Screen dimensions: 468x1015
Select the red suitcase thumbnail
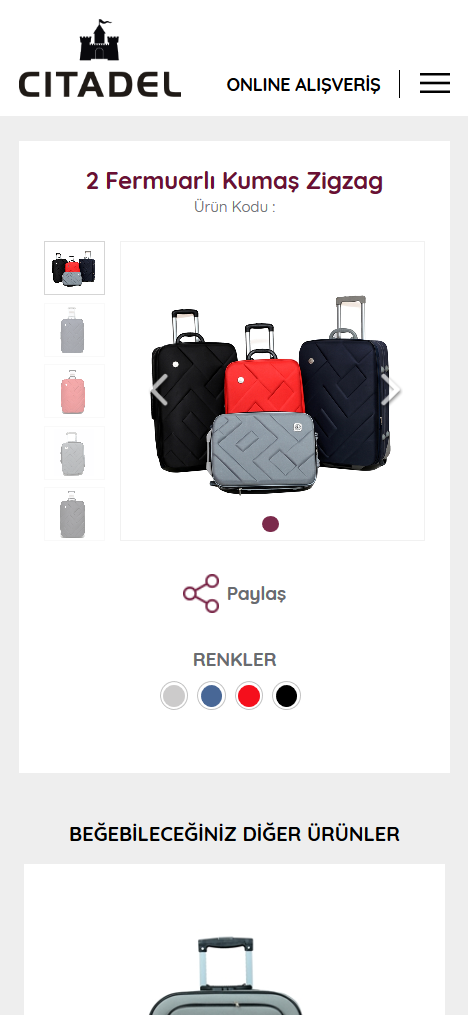[74, 391]
